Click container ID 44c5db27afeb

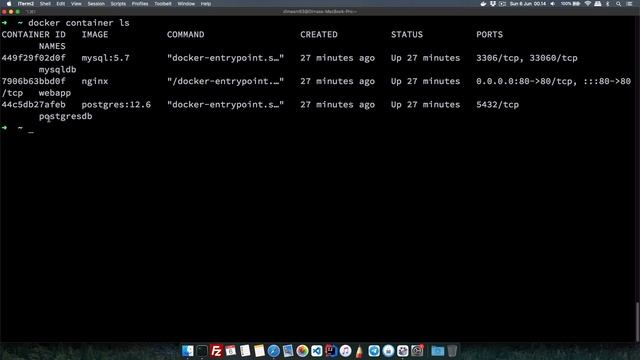[33, 104]
